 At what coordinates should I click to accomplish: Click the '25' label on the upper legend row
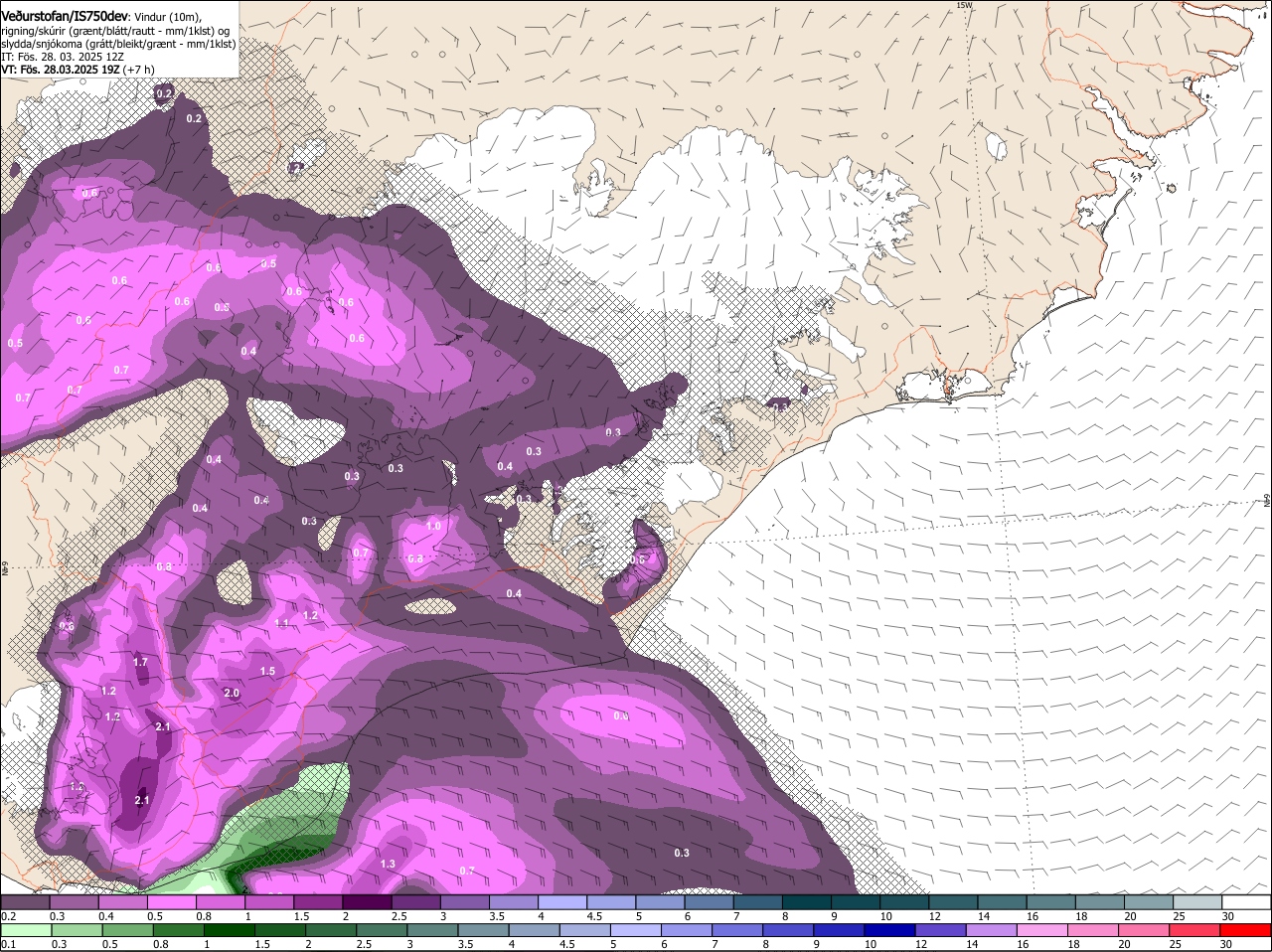click(x=1180, y=916)
